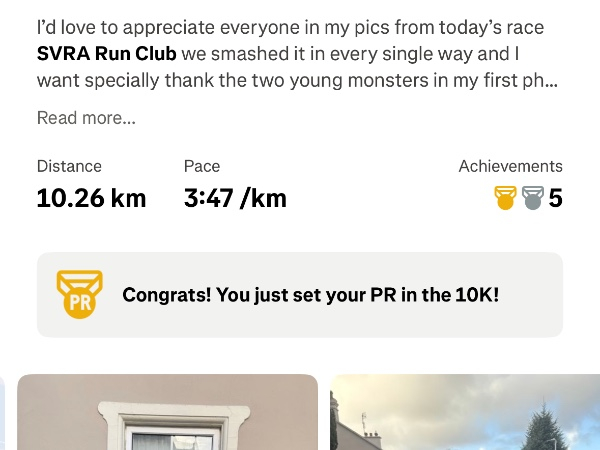Open the 10K PR congratulations message

point(310,295)
